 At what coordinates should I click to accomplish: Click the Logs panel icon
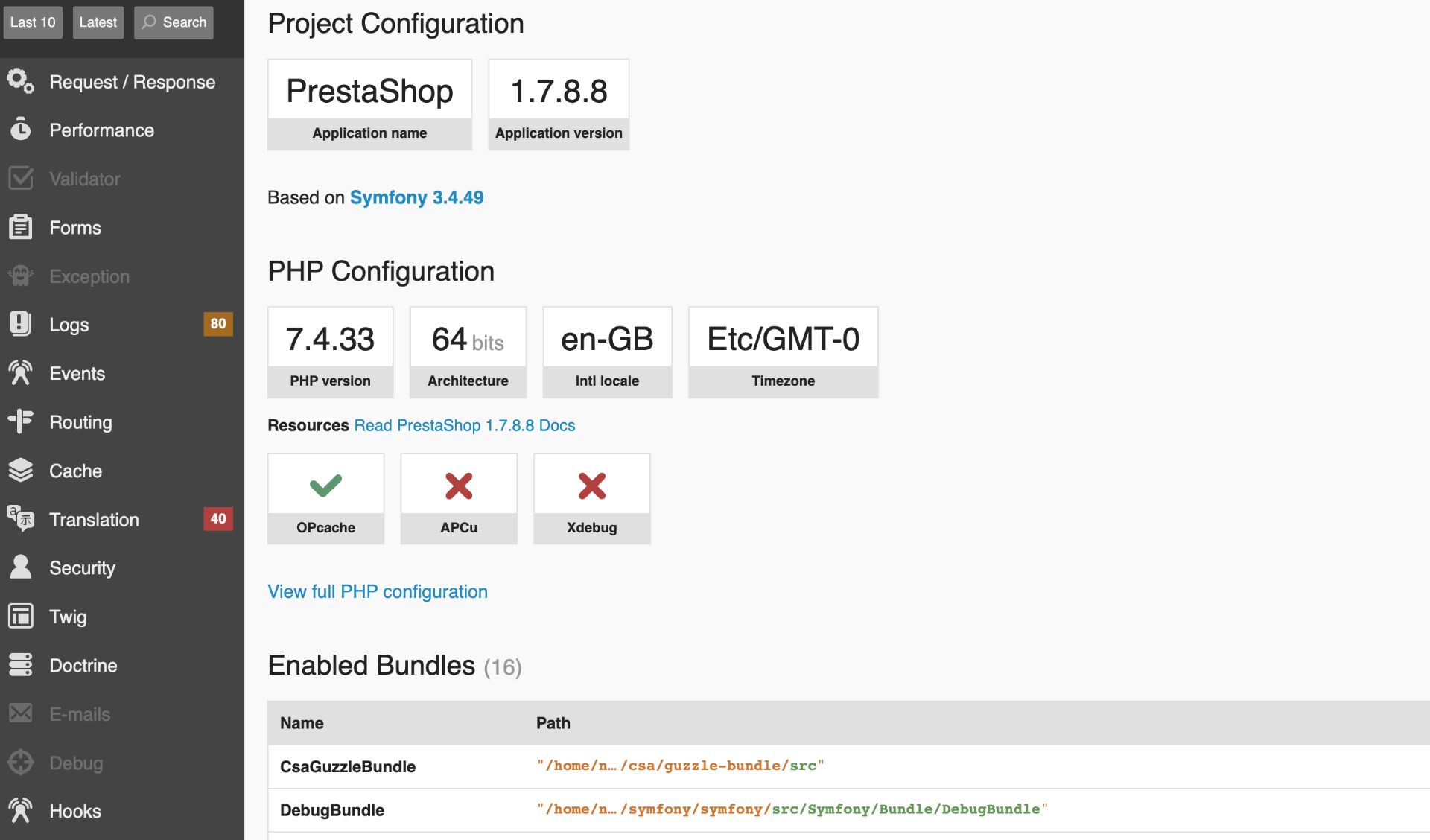coord(21,325)
